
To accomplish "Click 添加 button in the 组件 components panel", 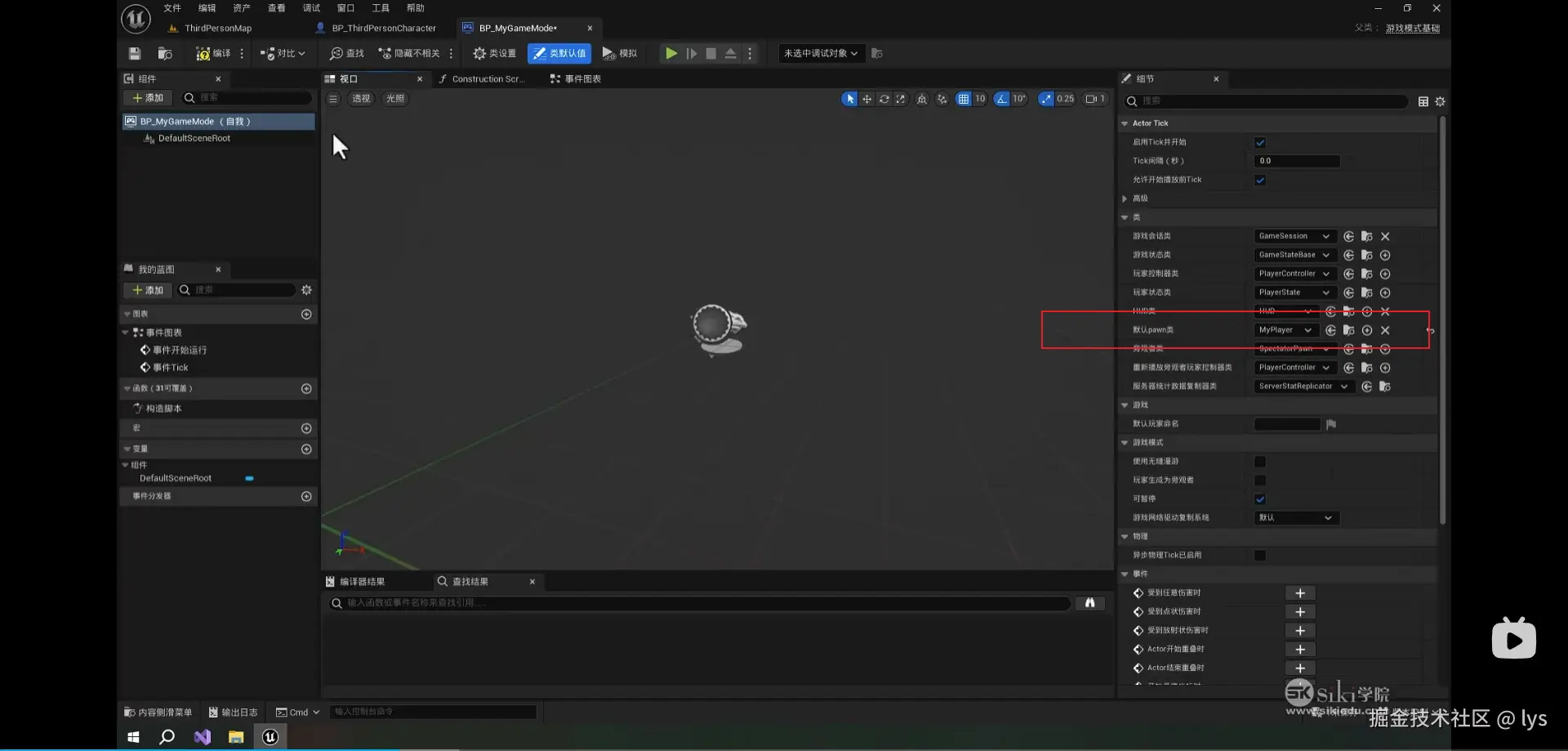I will 148,98.
